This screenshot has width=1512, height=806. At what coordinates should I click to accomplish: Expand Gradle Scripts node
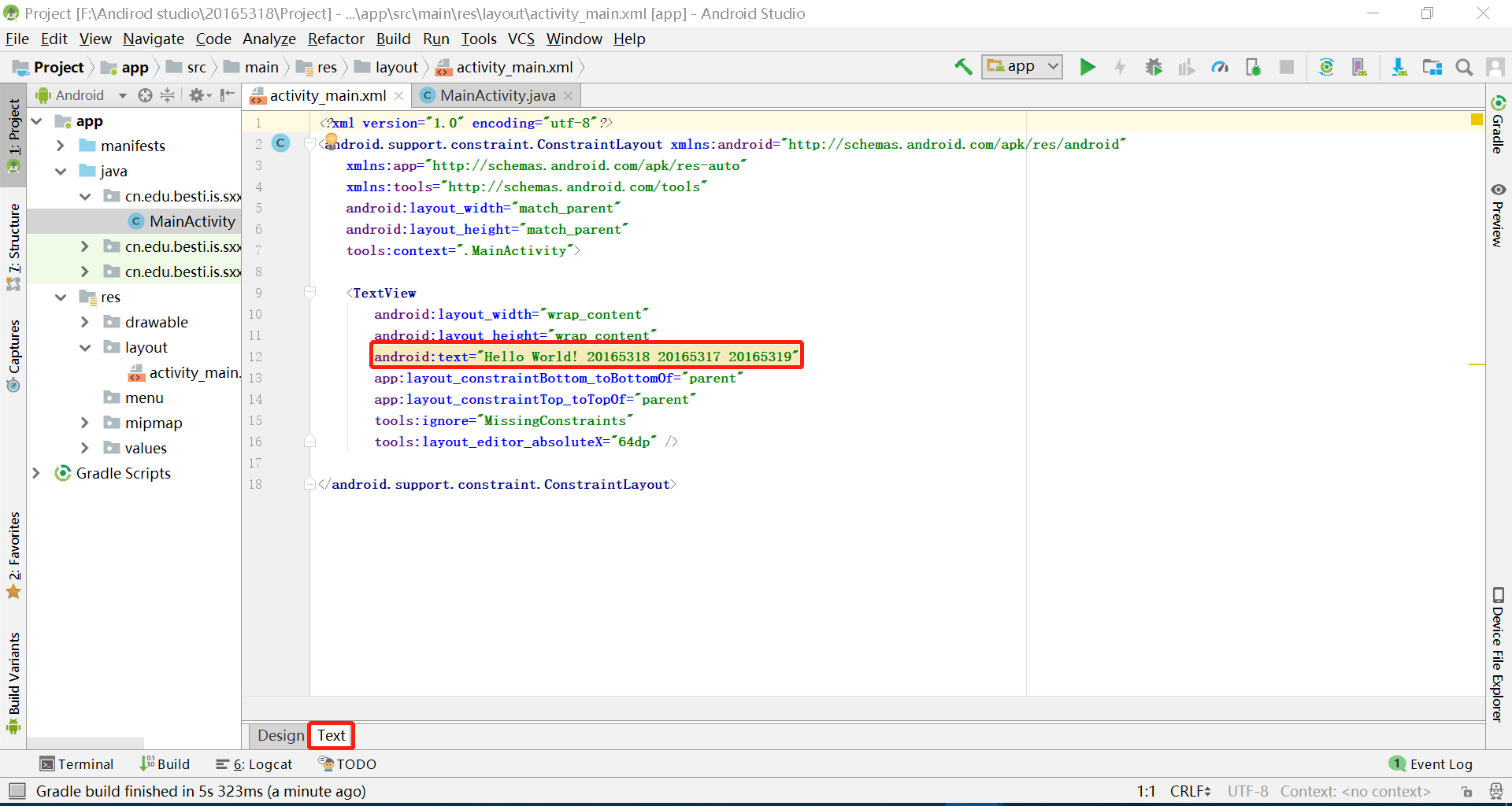click(x=36, y=473)
